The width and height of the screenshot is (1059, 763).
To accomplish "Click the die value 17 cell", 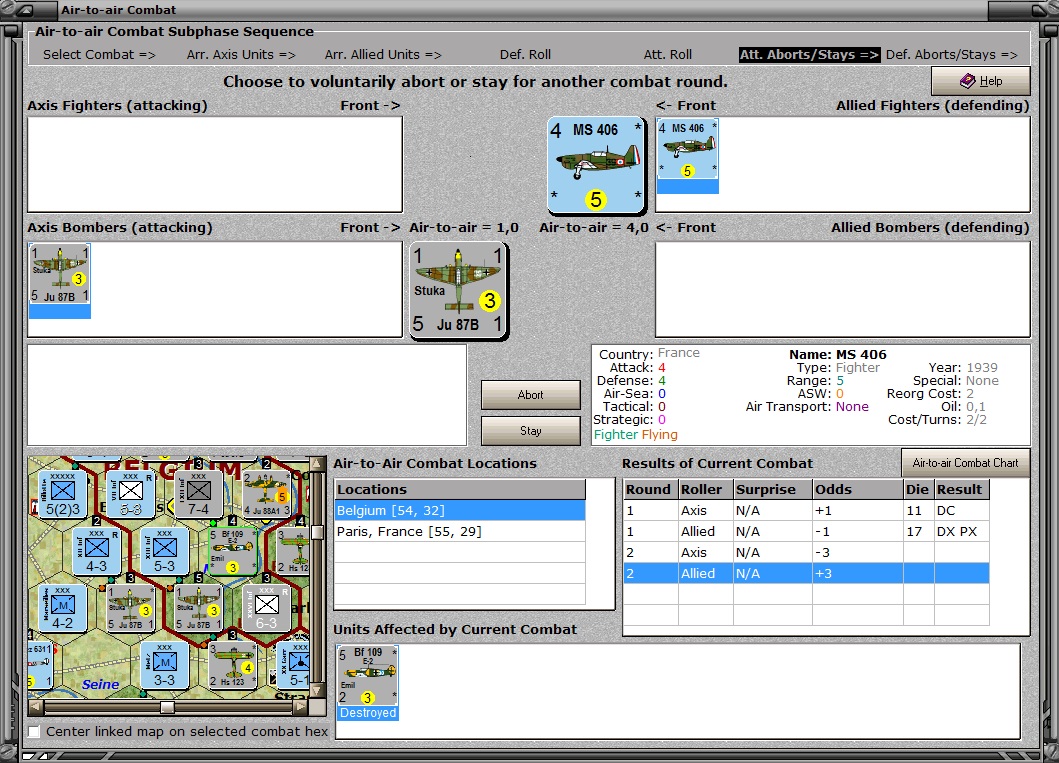I will pyautogui.click(x=919, y=531).
